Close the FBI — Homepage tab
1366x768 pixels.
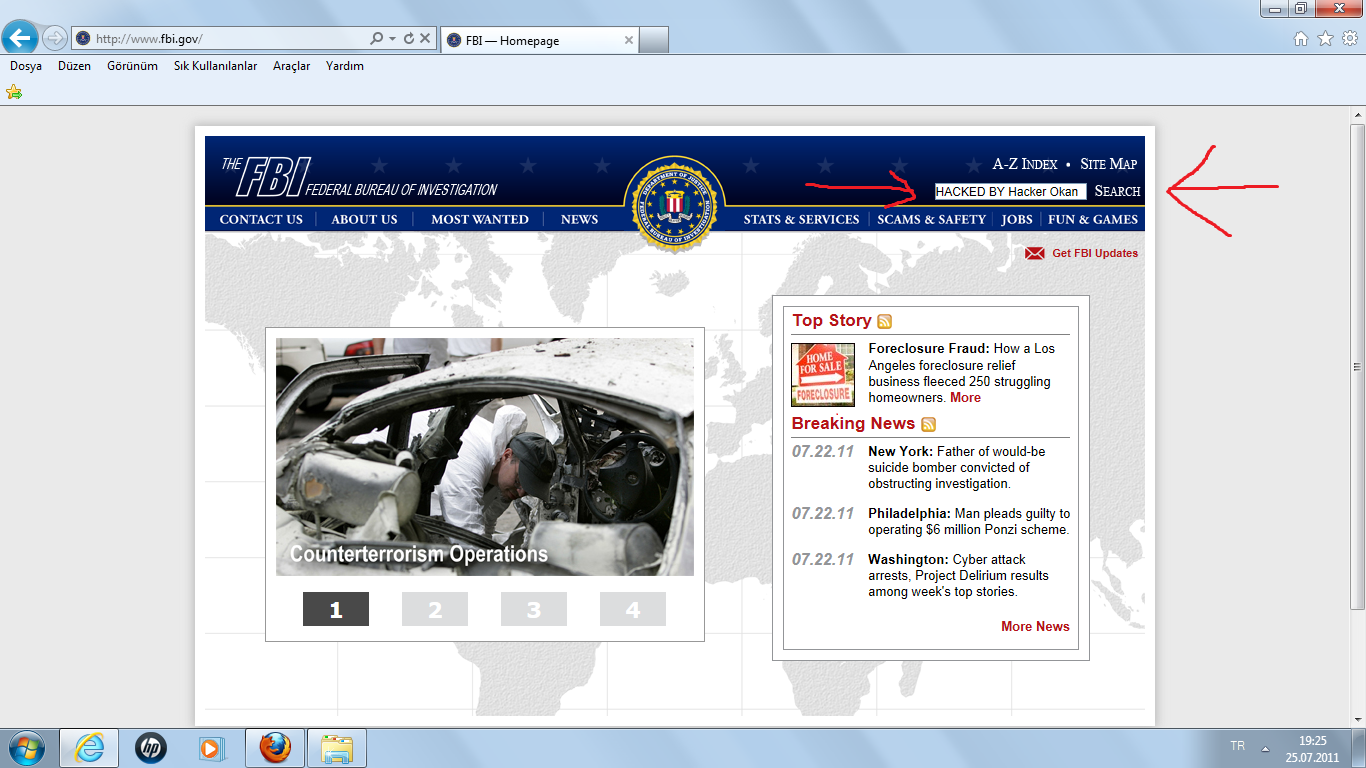(628, 41)
